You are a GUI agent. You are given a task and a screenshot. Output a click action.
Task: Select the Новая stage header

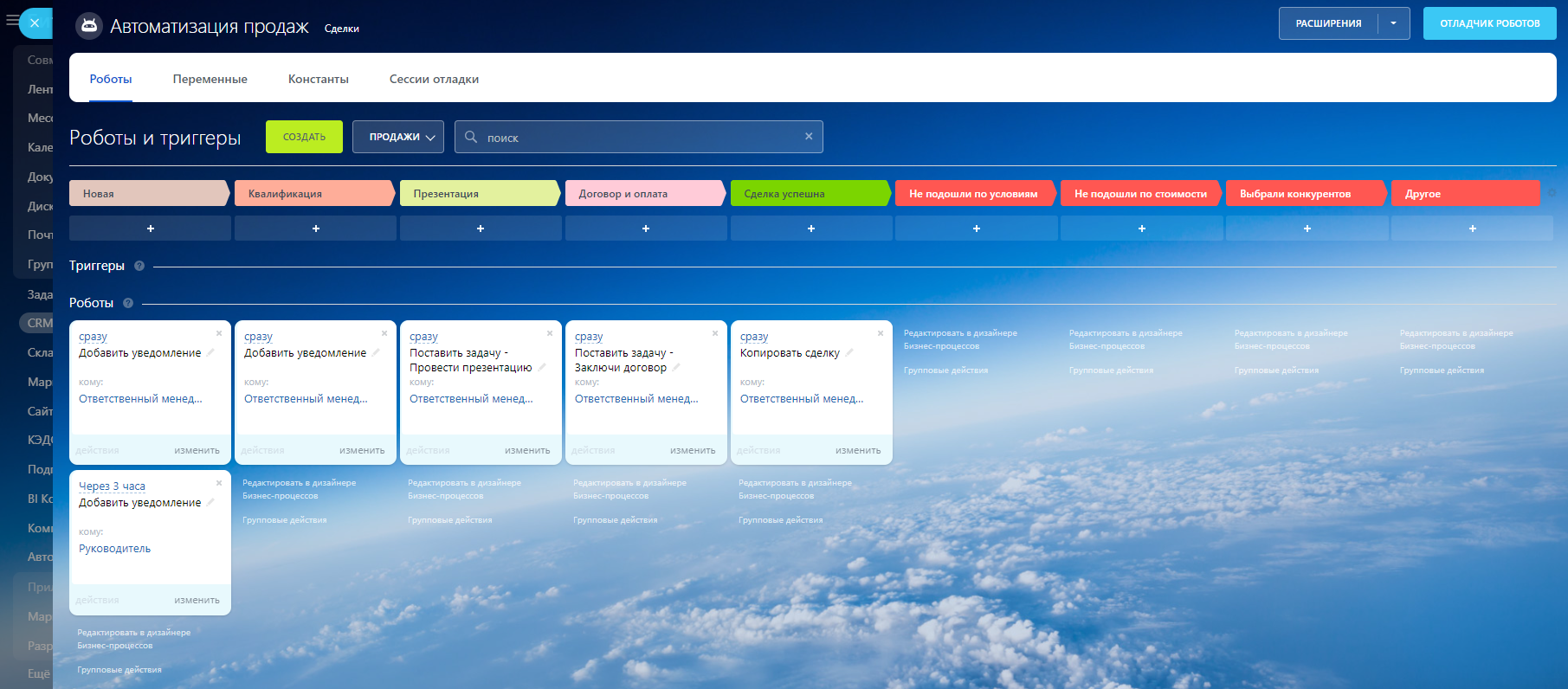149,193
